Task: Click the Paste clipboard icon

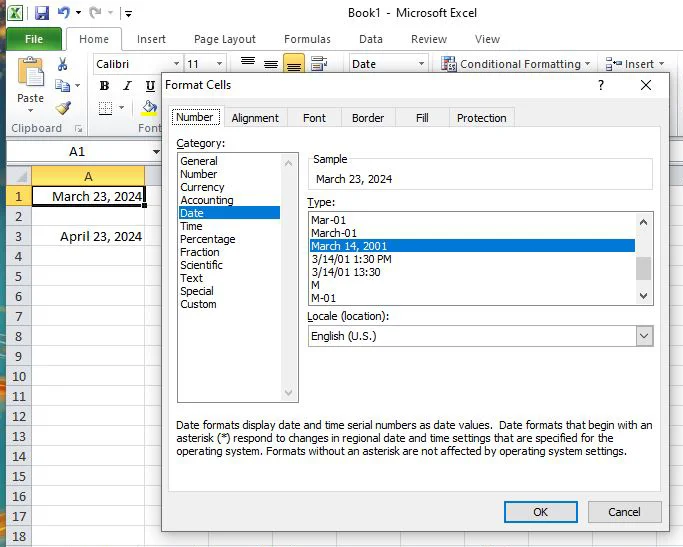Action: coord(30,72)
